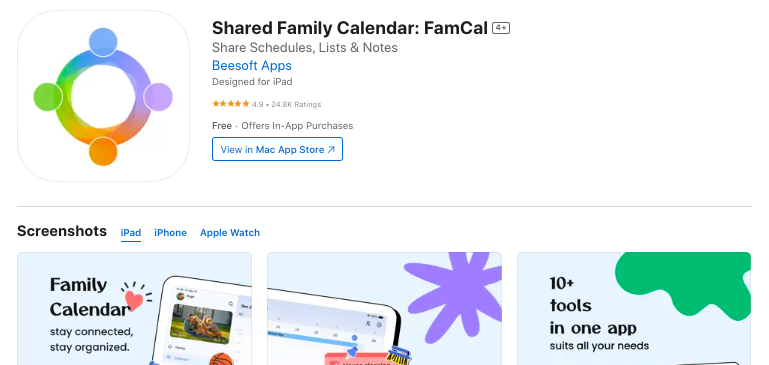Select the iPad screenshots tab
This screenshot has width=769, height=365.
131,233
